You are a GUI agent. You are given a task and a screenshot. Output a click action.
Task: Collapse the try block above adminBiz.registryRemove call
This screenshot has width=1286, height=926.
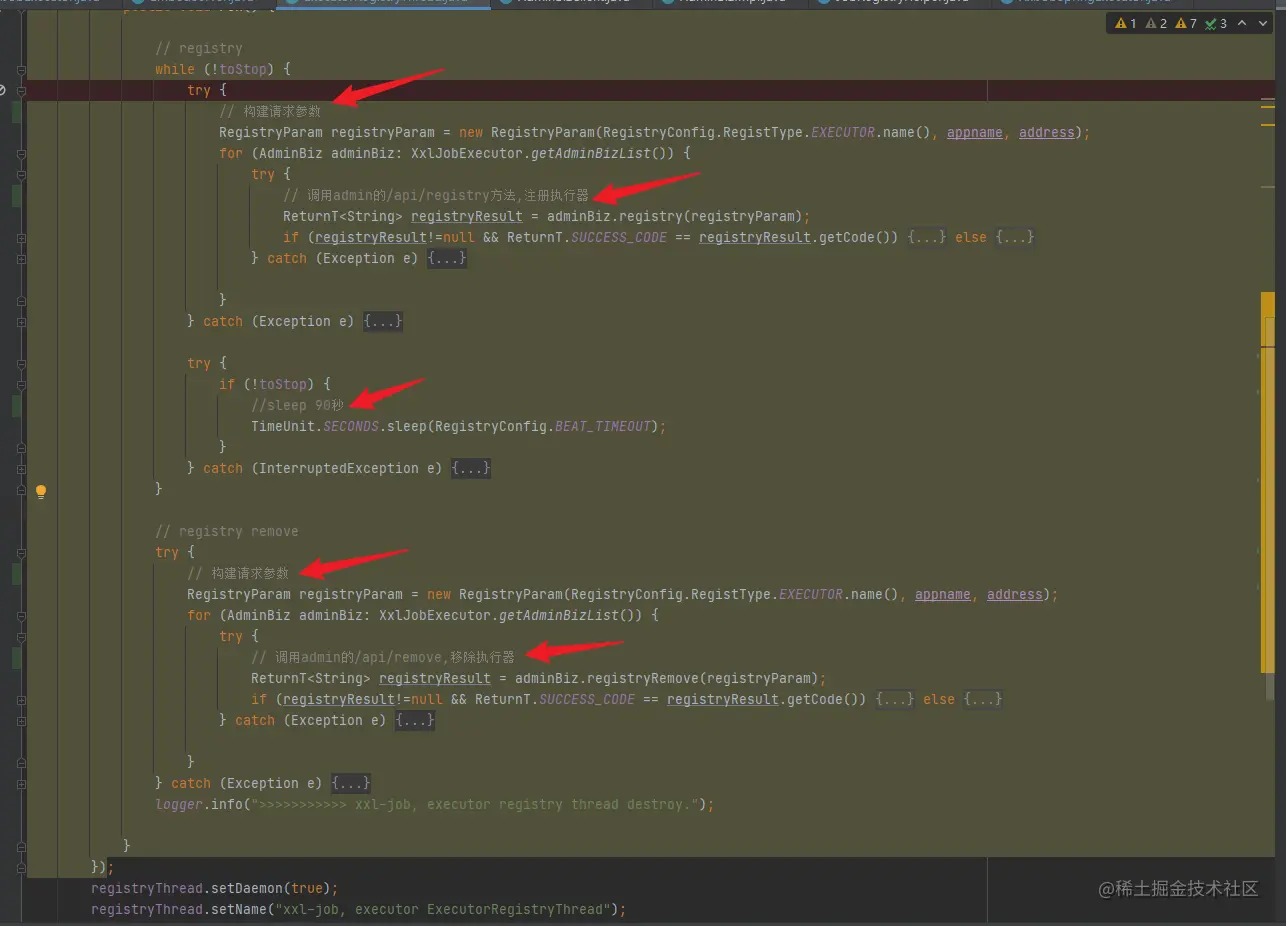coord(21,636)
